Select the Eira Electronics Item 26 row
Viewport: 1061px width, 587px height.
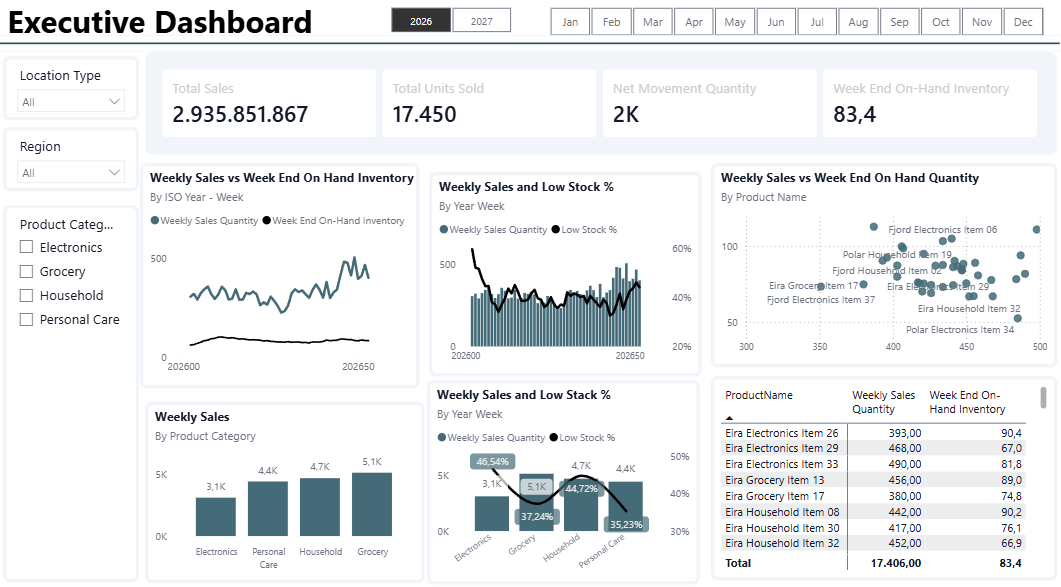click(x=873, y=433)
